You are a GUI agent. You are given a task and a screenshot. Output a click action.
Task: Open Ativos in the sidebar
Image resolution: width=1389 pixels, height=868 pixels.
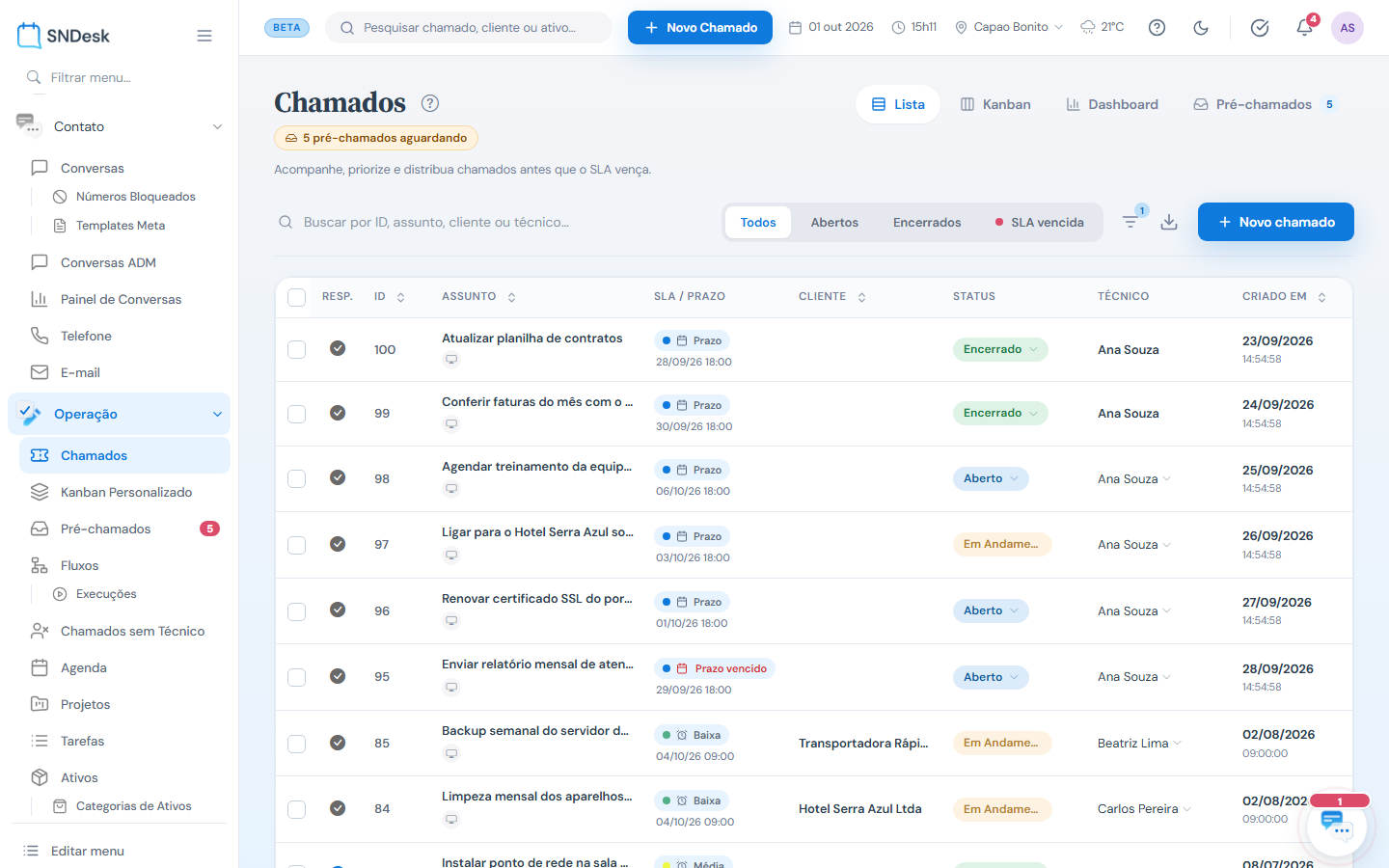[79, 777]
